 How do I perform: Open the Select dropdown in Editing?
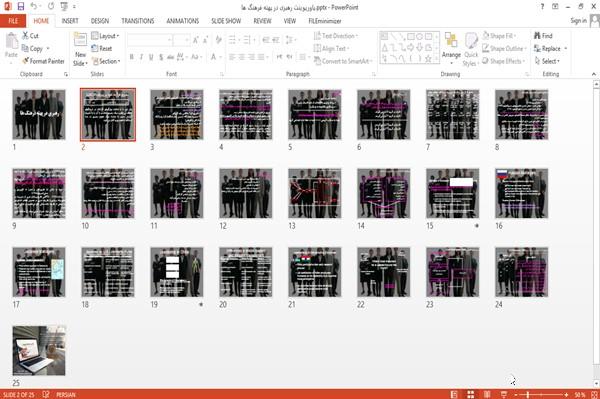547,61
